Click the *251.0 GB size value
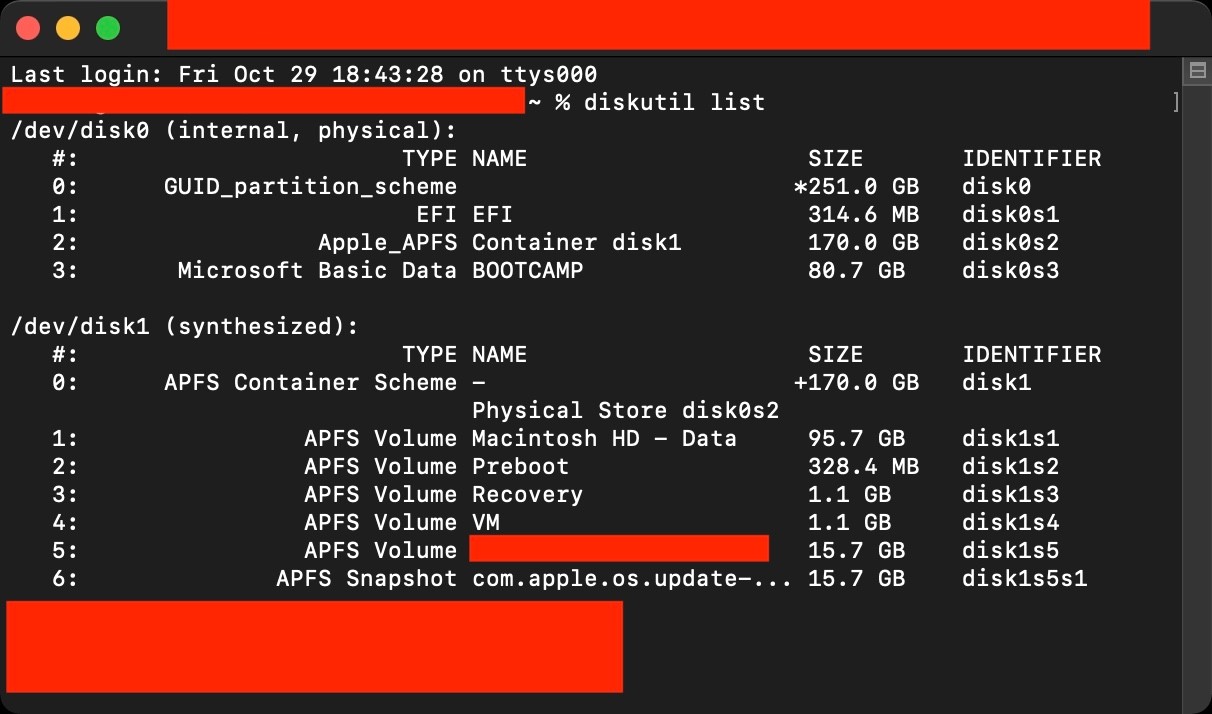Viewport: 1212px width, 714px height. (x=855, y=186)
